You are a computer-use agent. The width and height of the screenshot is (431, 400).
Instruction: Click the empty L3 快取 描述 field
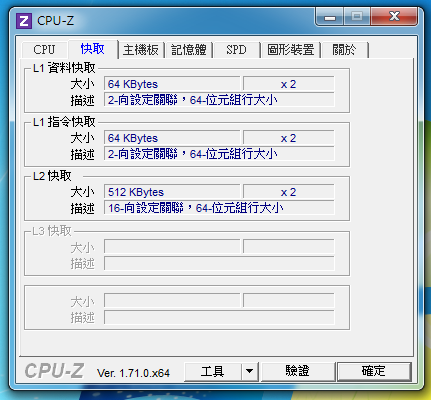point(219,263)
